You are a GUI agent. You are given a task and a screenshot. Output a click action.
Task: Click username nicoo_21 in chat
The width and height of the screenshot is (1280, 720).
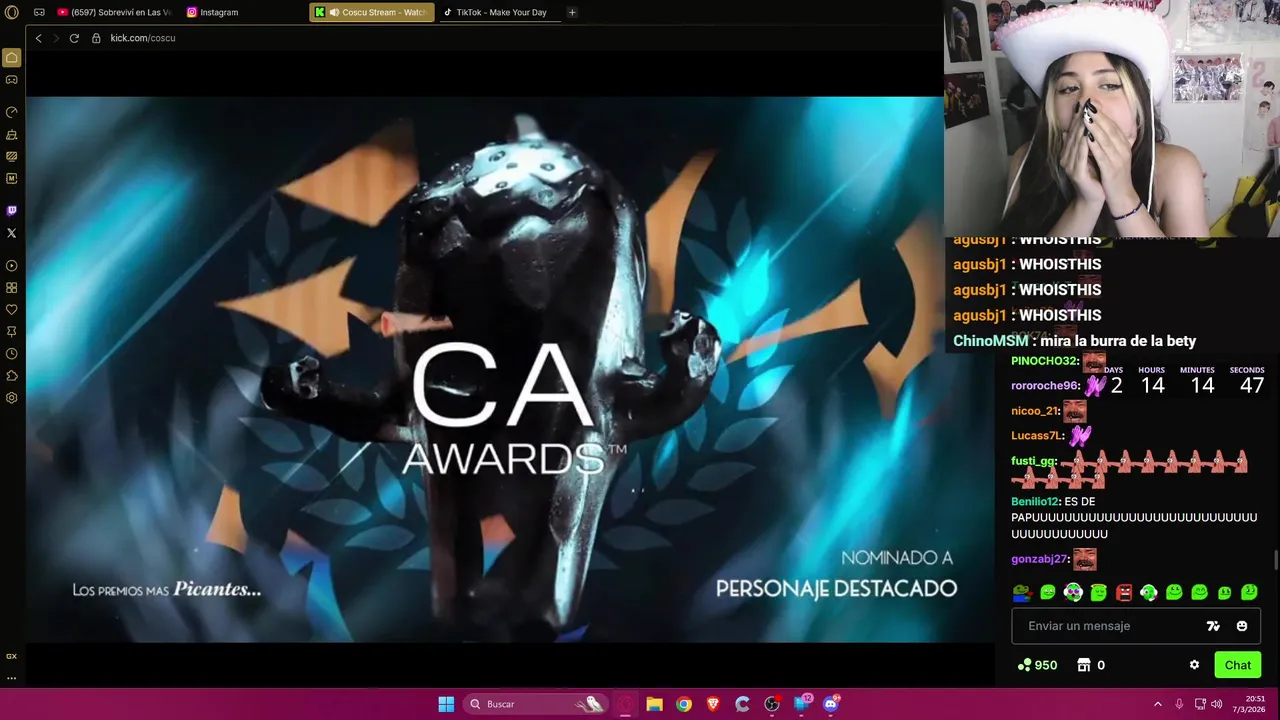click(1035, 411)
